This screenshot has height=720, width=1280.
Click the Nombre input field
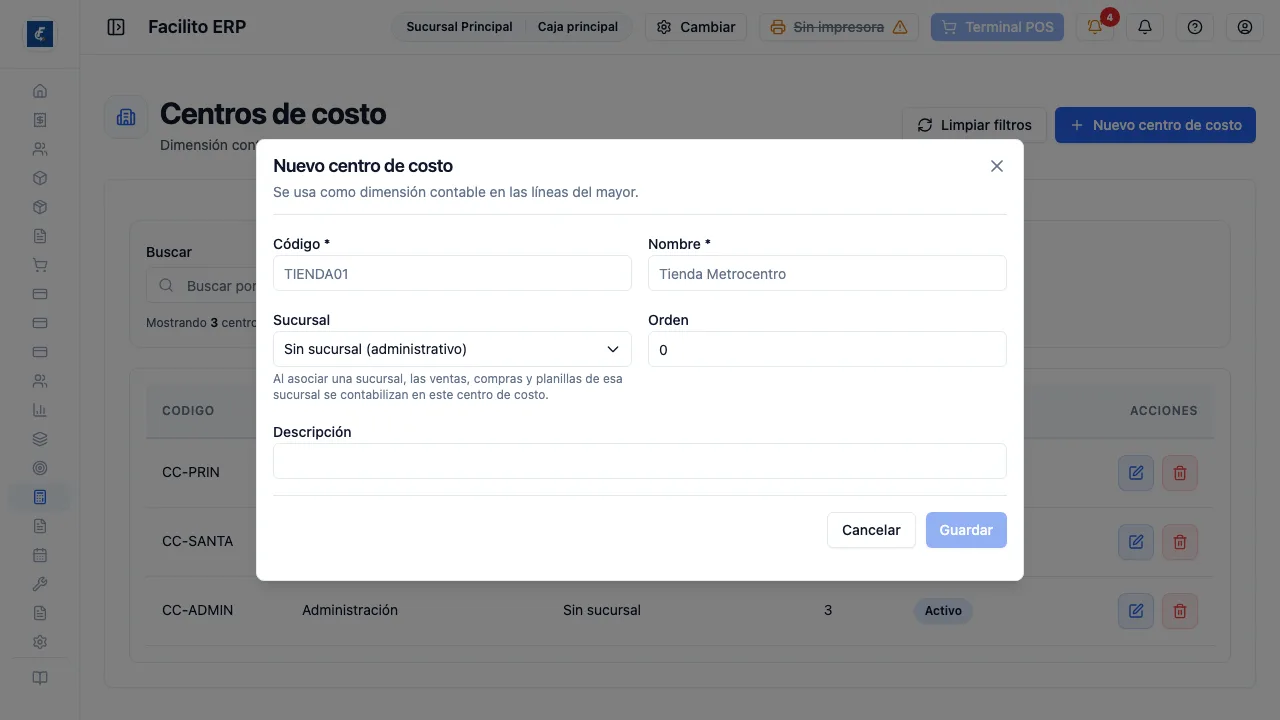pos(827,273)
